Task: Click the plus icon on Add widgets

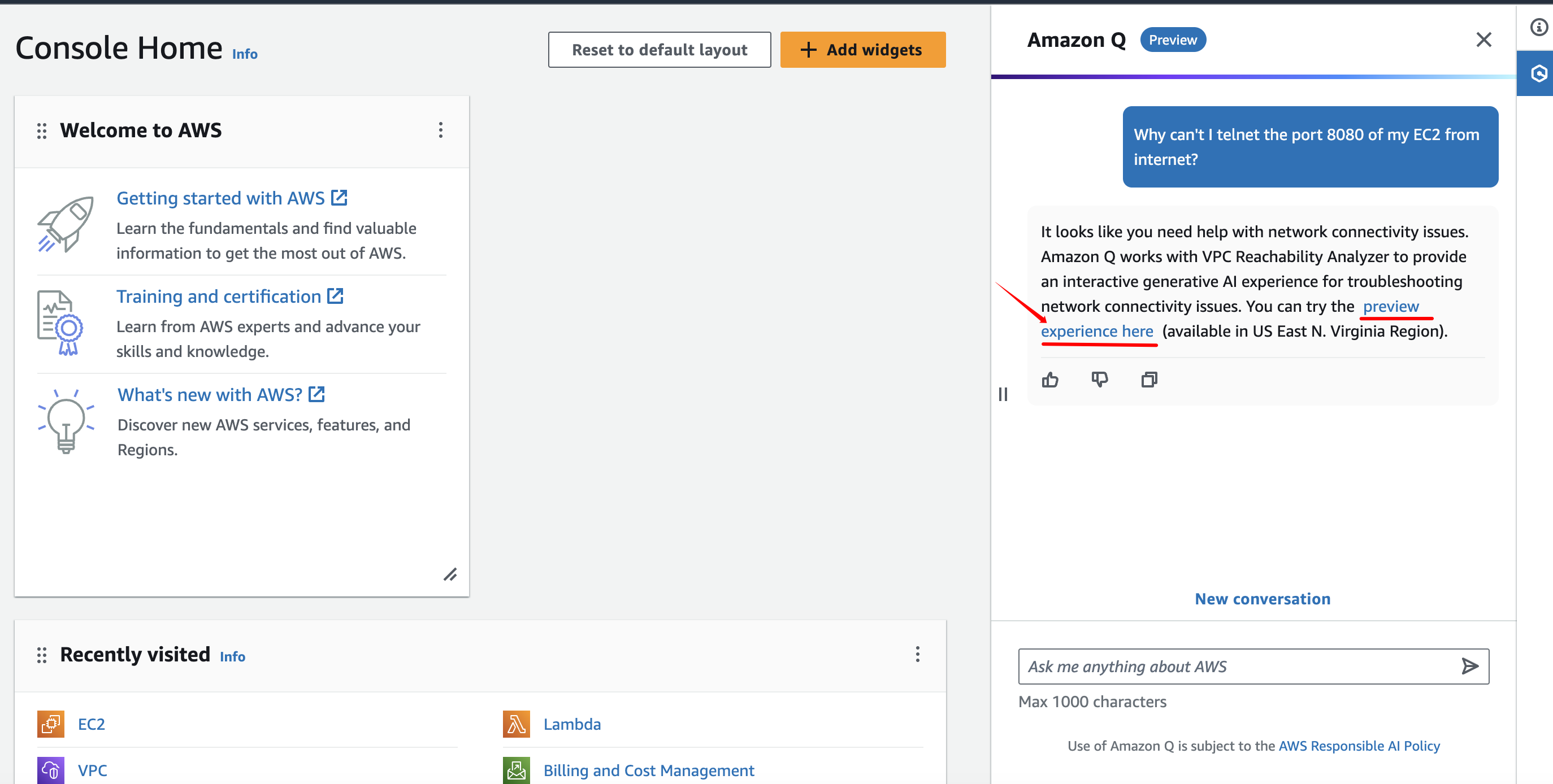Action: 808,49
